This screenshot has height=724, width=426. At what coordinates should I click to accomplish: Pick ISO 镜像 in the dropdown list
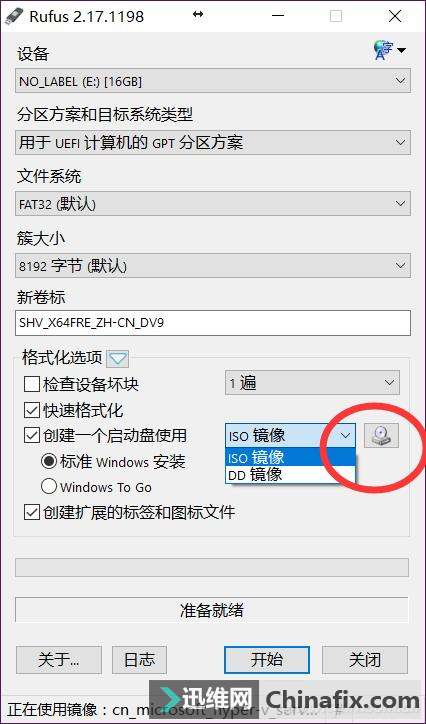[291, 458]
